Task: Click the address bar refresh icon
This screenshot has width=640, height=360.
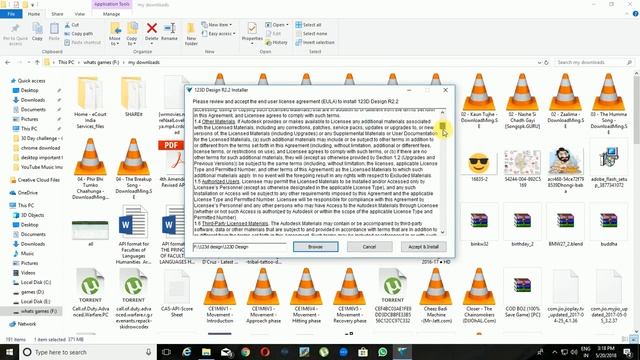Action: (x=547, y=62)
